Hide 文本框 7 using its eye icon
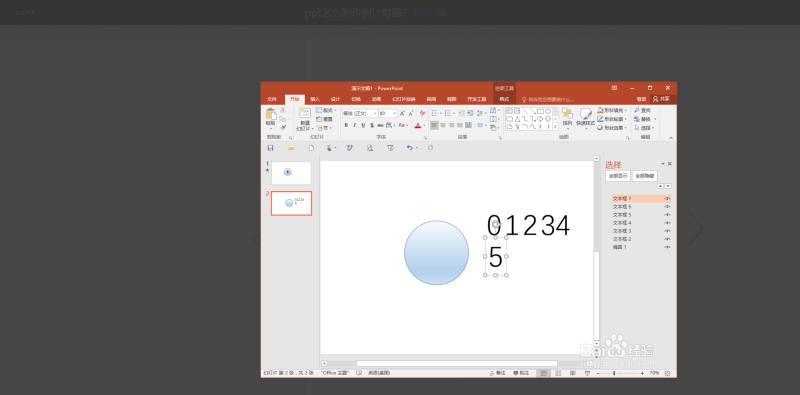 [x=667, y=199]
